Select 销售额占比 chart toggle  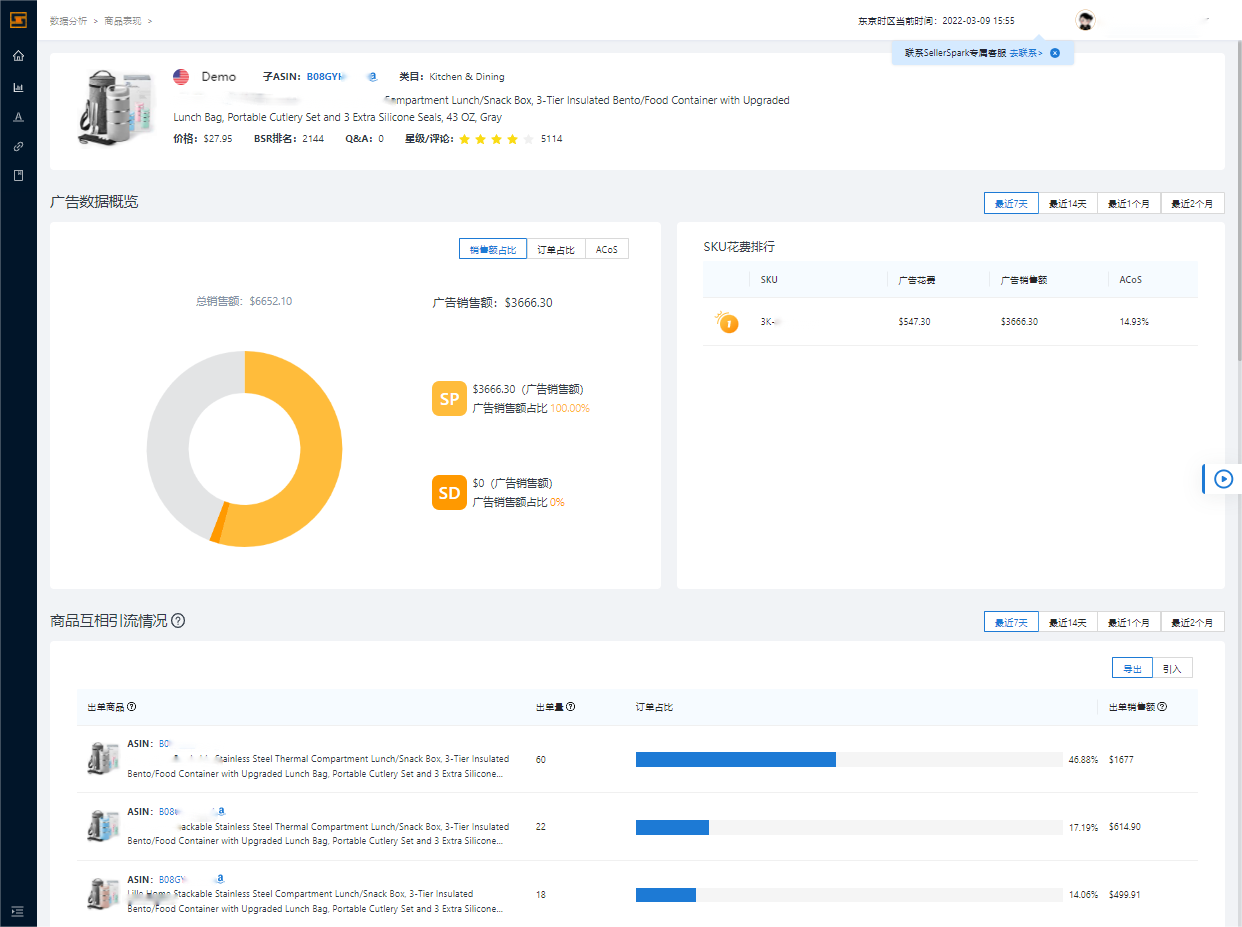point(492,249)
